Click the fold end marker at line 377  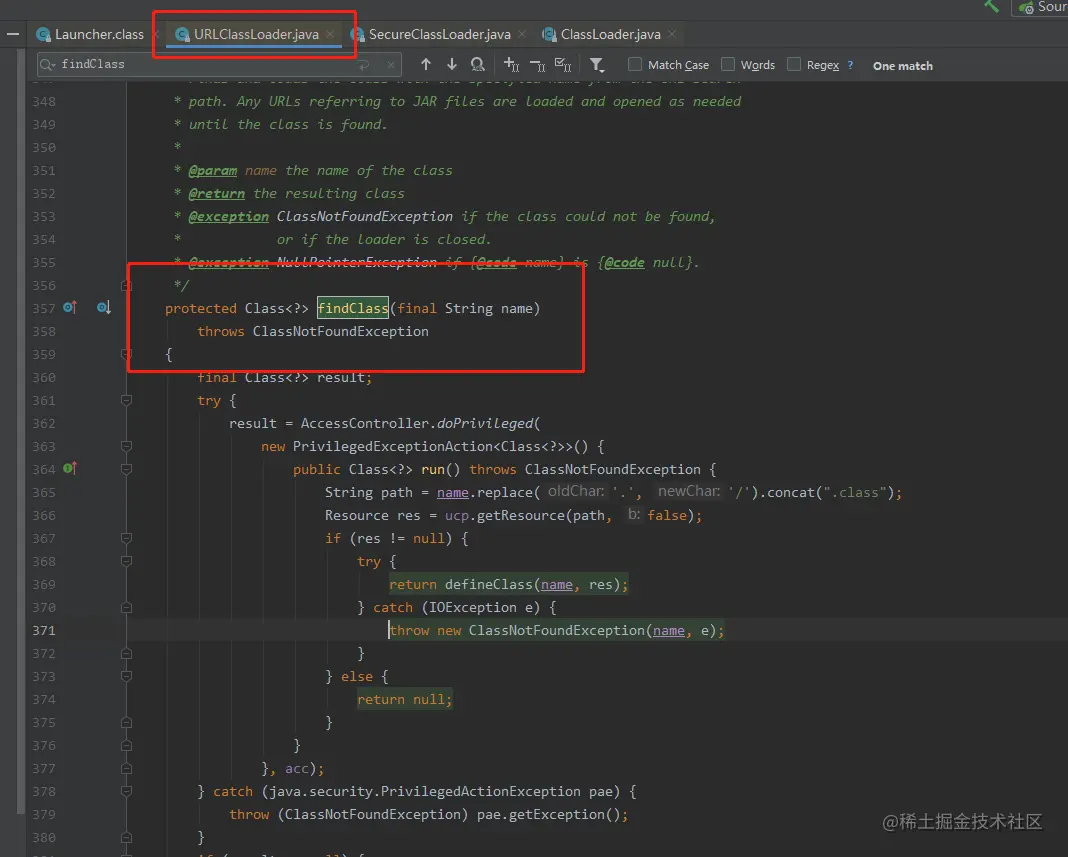pyautogui.click(x=126, y=768)
